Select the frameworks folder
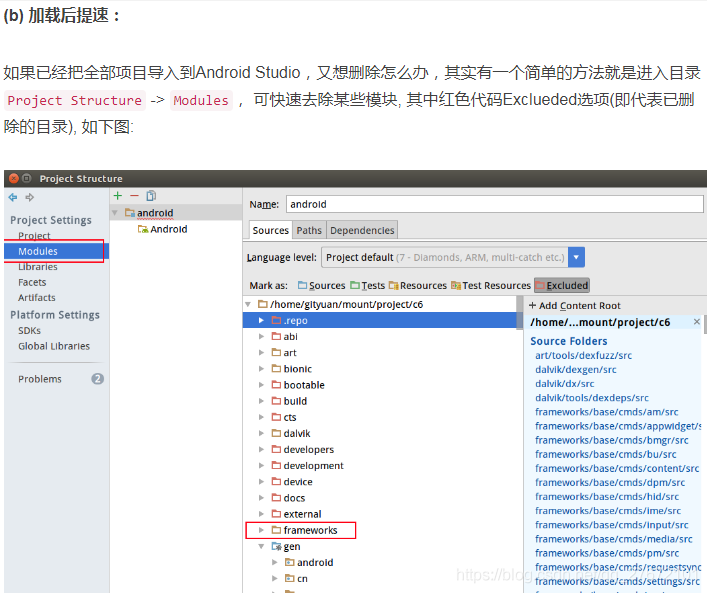This screenshot has width=707, height=593. [x=310, y=530]
